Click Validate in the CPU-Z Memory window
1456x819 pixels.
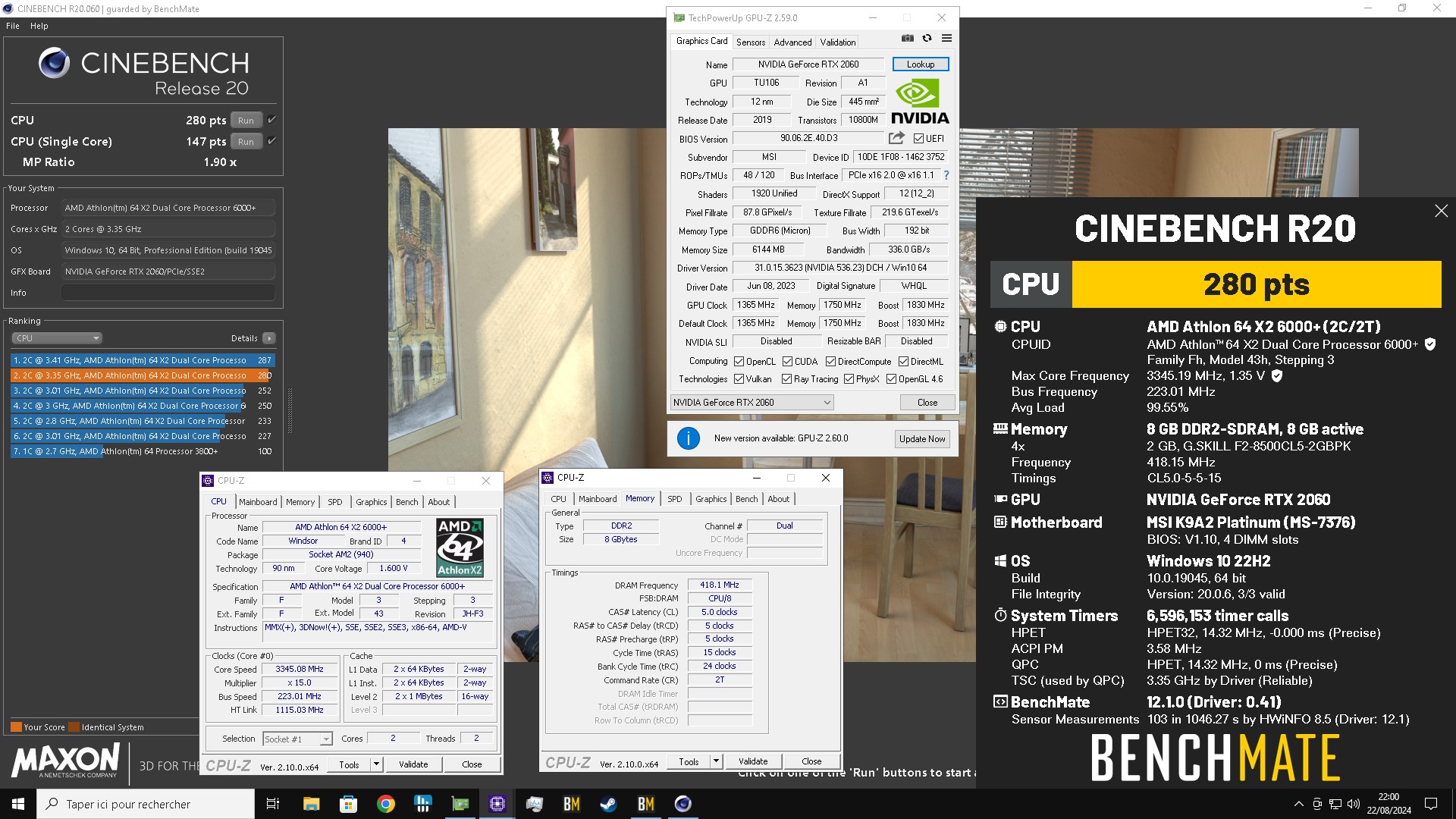[753, 761]
